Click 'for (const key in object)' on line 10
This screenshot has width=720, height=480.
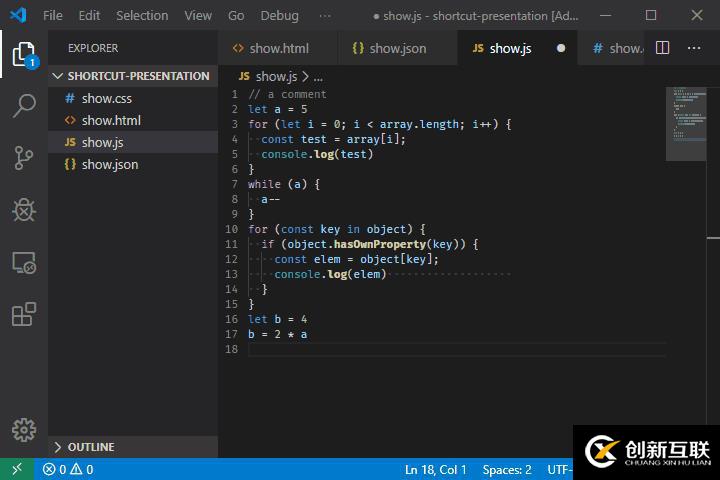click(330, 229)
